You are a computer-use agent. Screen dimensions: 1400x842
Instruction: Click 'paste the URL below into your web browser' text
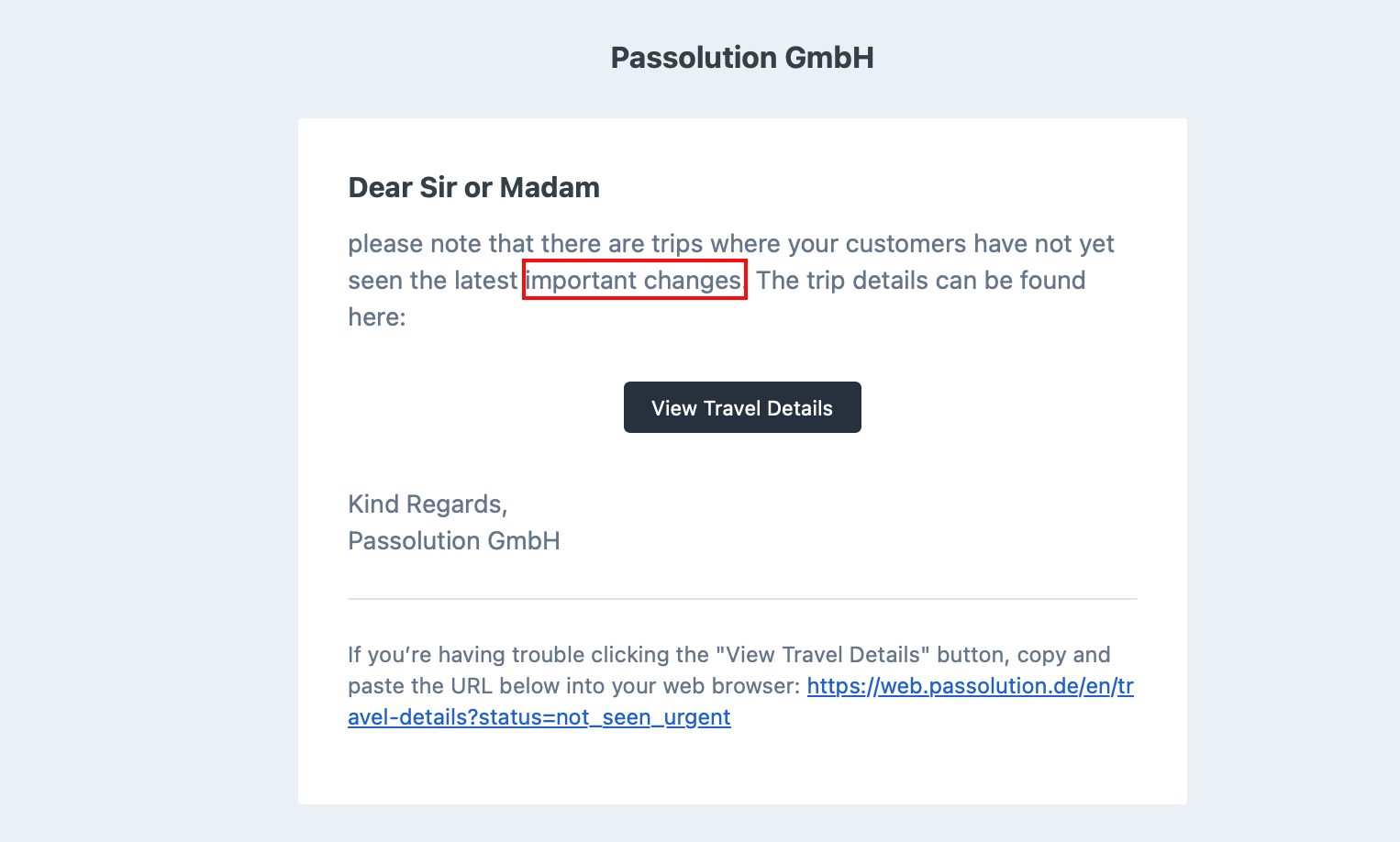pyautogui.click(x=574, y=686)
